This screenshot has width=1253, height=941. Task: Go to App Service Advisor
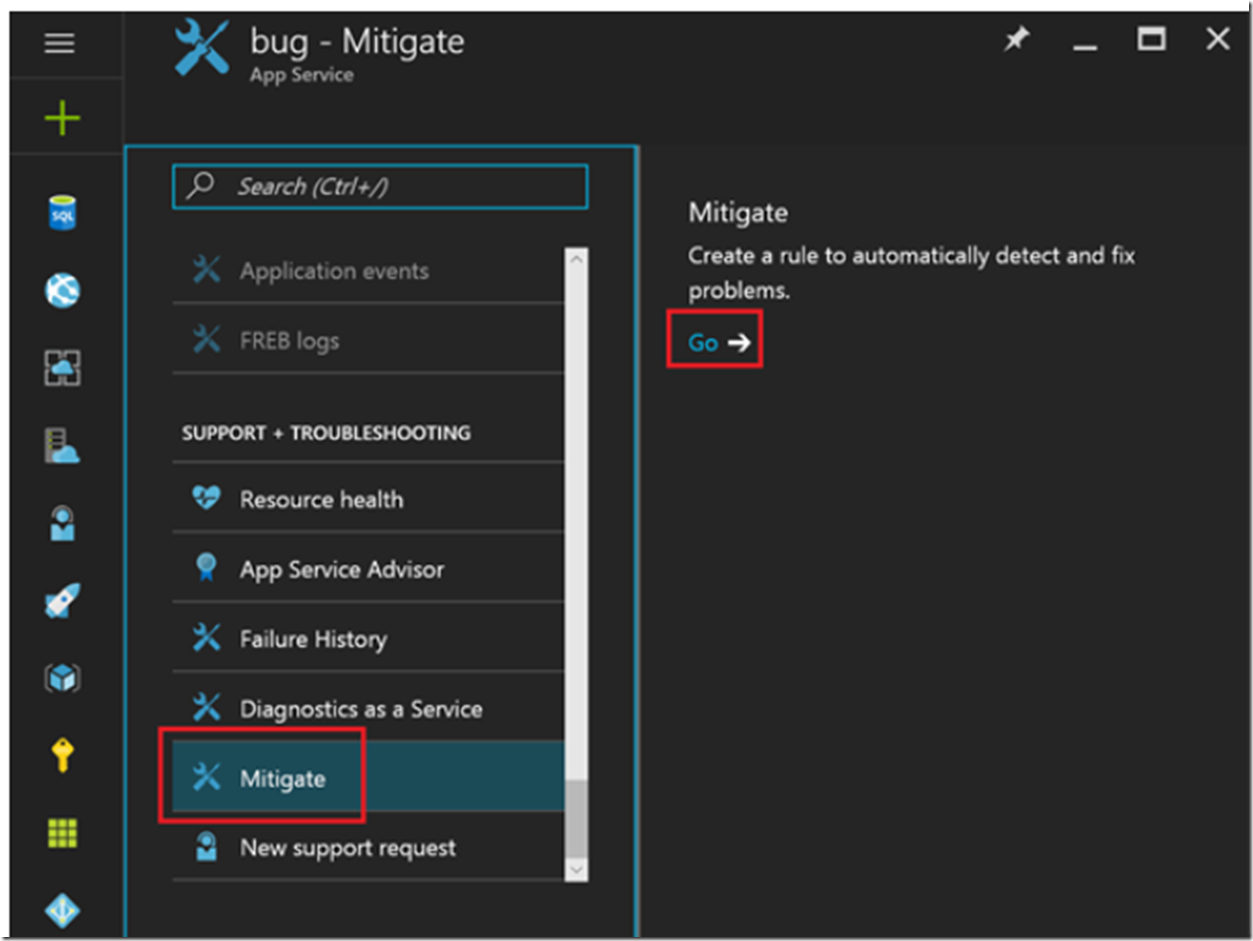[368, 568]
